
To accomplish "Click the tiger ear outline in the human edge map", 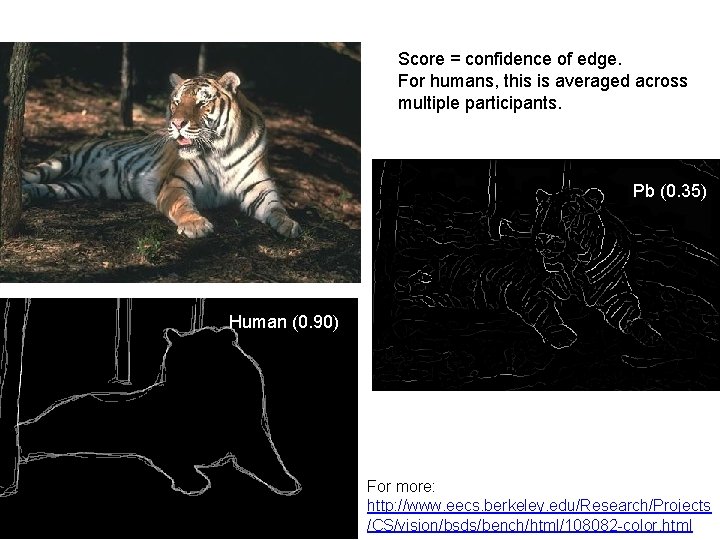I will [x=174, y=336].
